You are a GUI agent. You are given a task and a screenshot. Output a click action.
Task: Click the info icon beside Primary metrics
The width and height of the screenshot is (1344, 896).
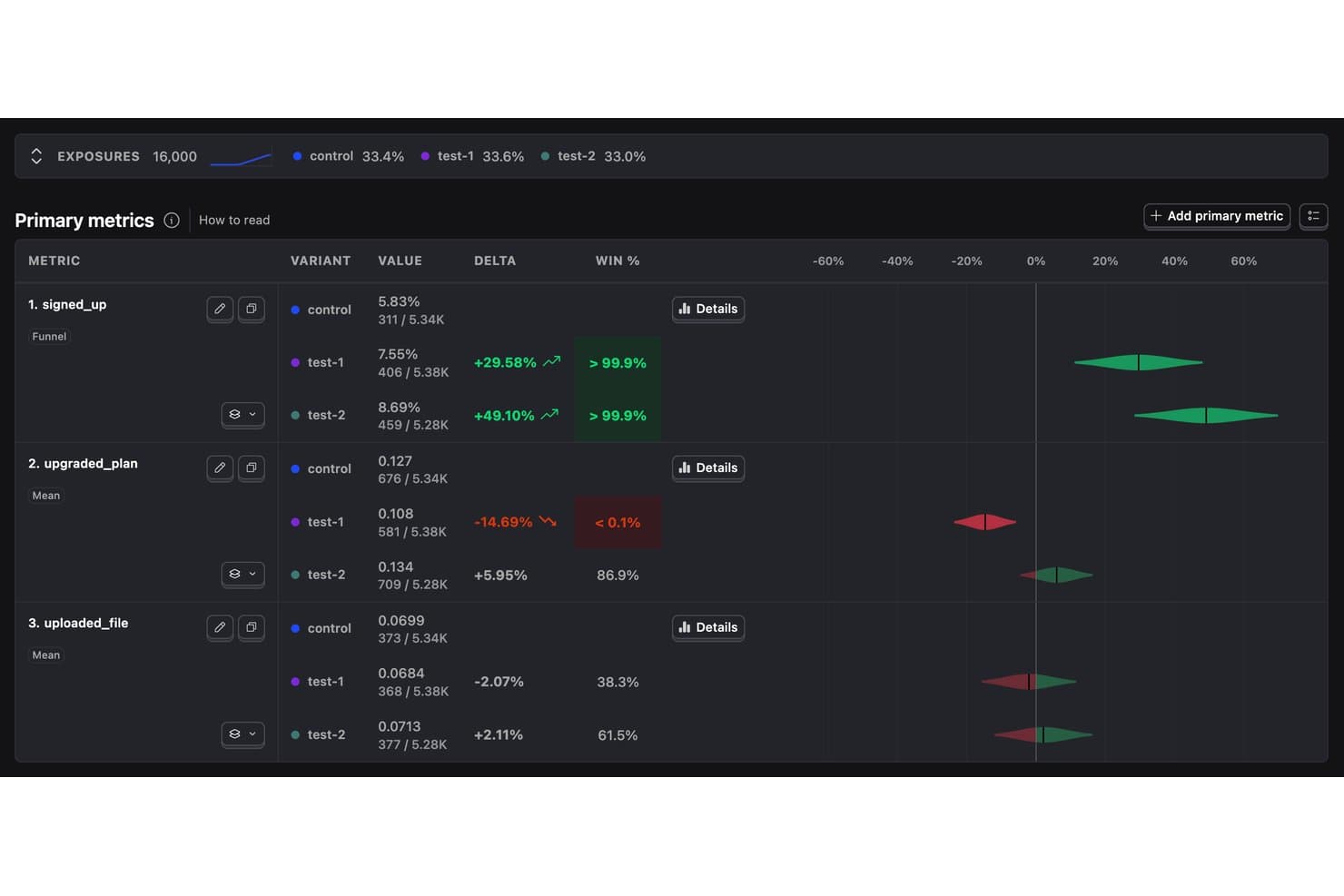point(172,221)
